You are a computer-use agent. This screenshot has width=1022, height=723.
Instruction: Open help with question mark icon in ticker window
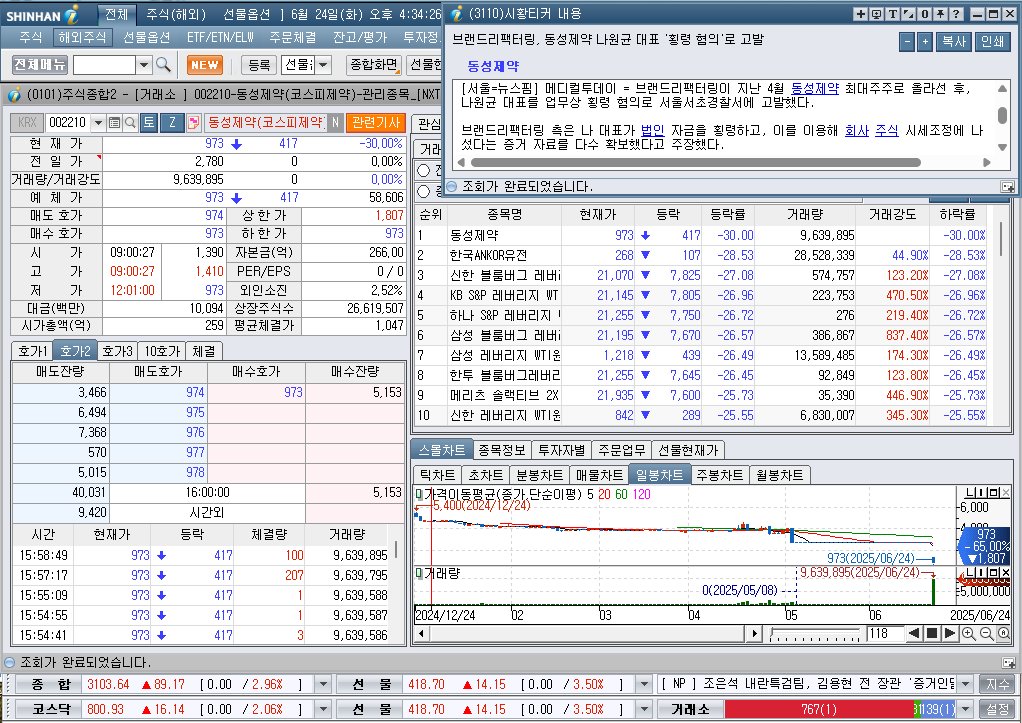point(956,14)
